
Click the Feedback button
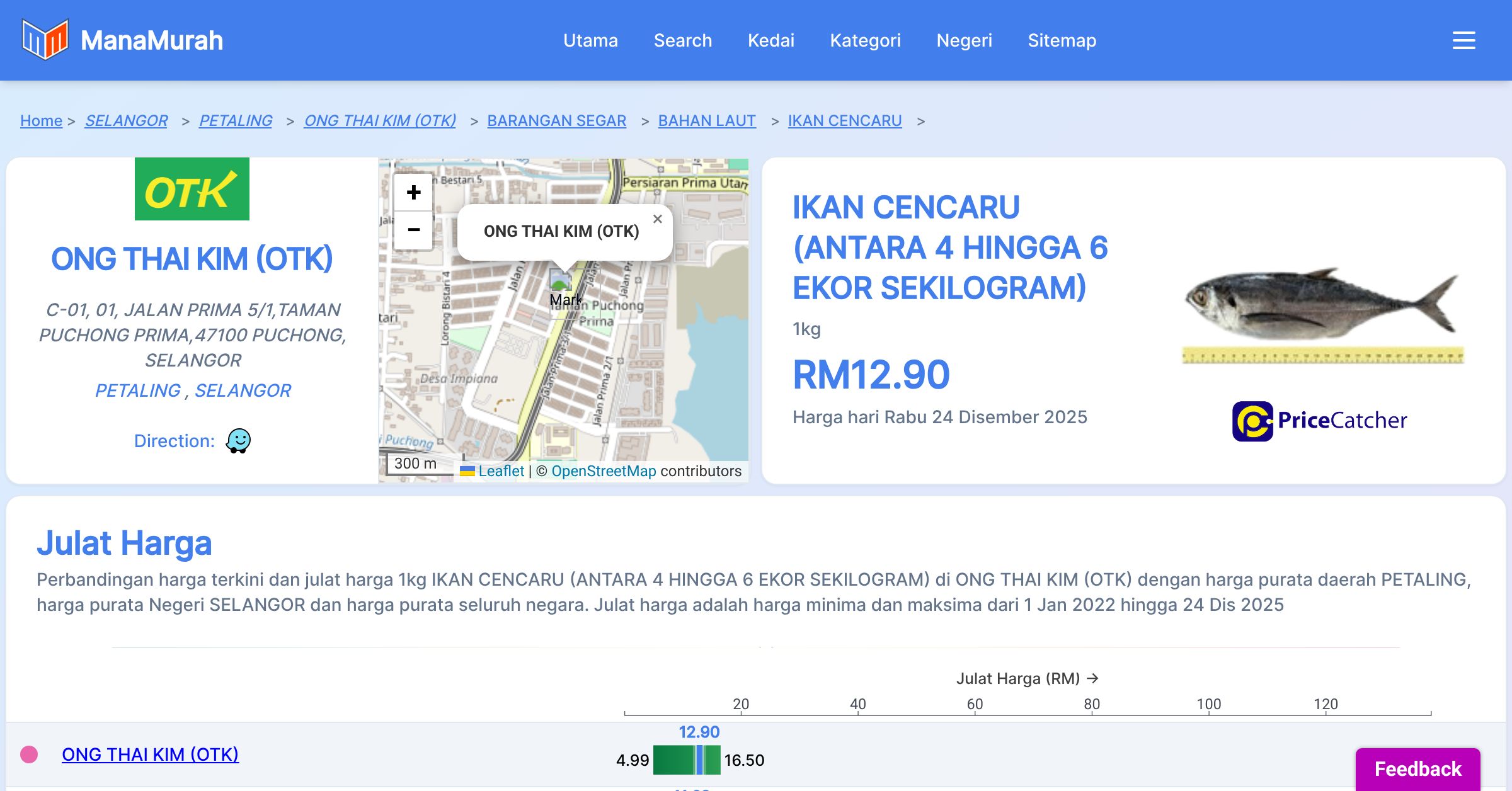[1417, 768]
